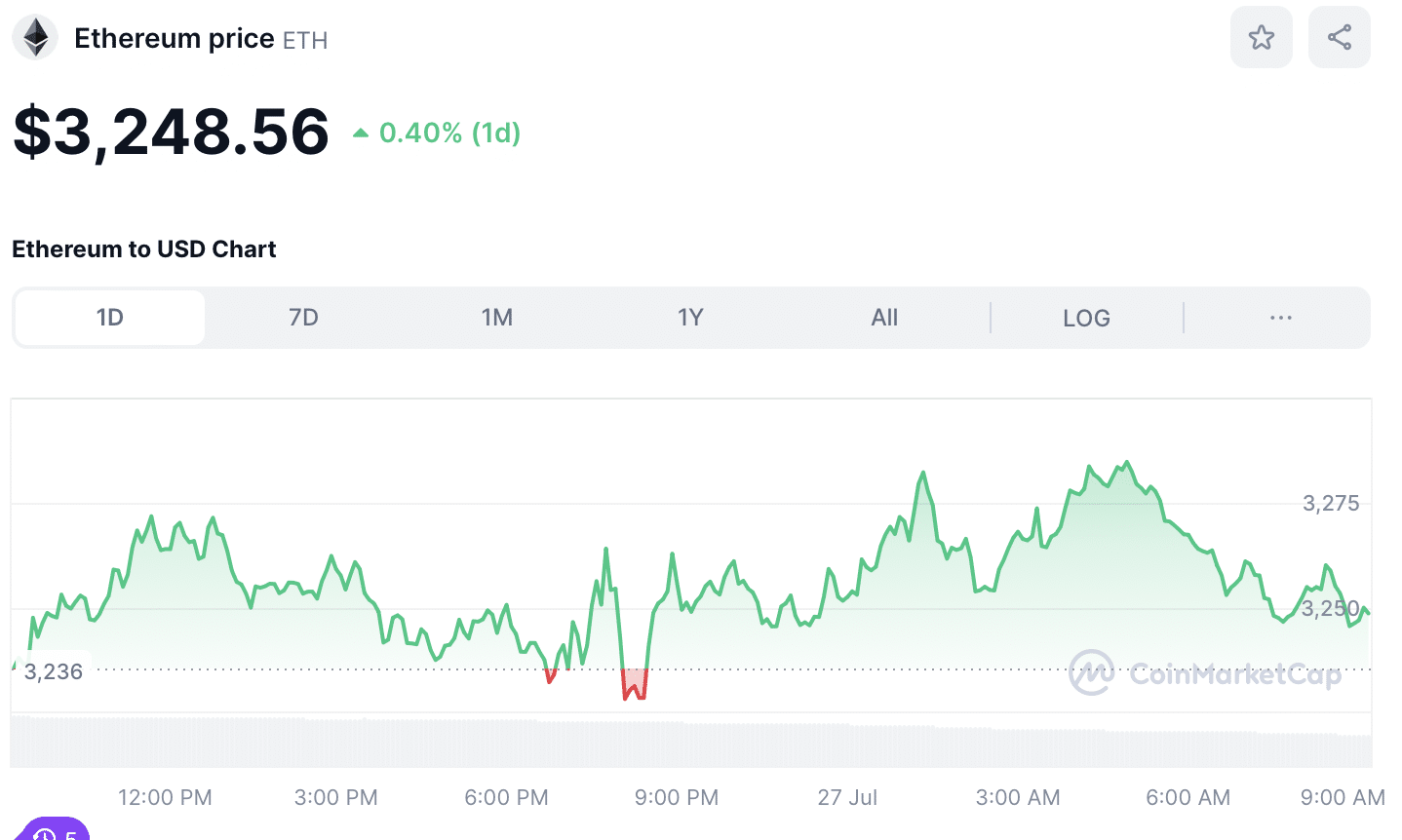This screenshot has width=1402, height=840.
Task: Open the share button
Action: pos(1340,37)
